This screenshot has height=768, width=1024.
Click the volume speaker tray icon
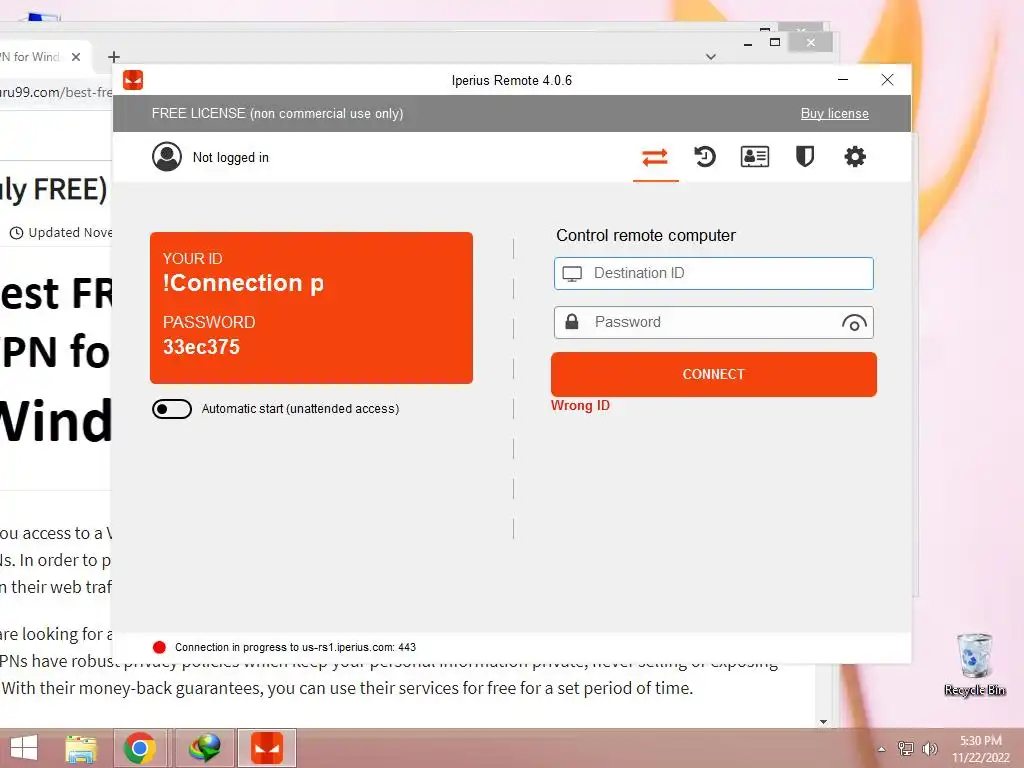pyautogui.click(x=929, y=749)
